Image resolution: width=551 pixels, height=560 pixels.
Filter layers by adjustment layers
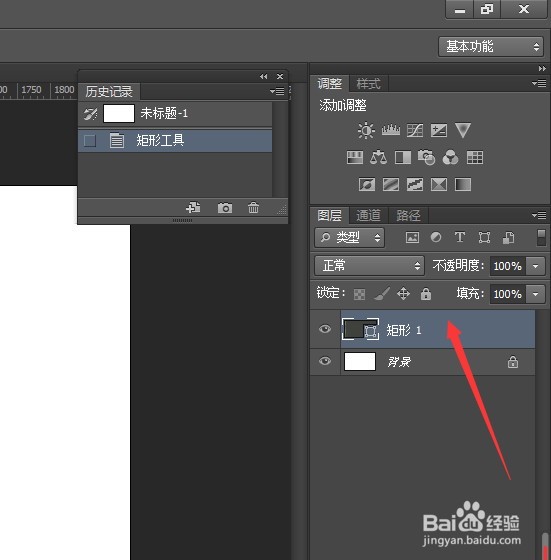pos(436,237)
